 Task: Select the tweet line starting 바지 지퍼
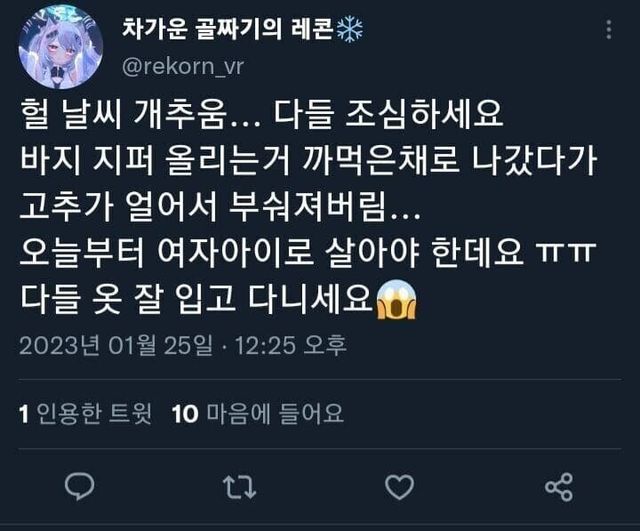coord(309,161)
